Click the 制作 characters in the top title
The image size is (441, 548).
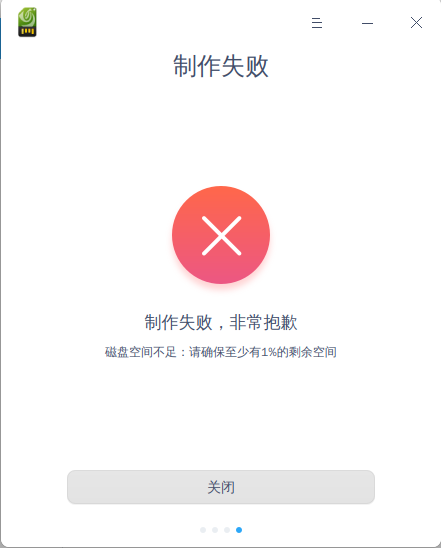point(197,66)
